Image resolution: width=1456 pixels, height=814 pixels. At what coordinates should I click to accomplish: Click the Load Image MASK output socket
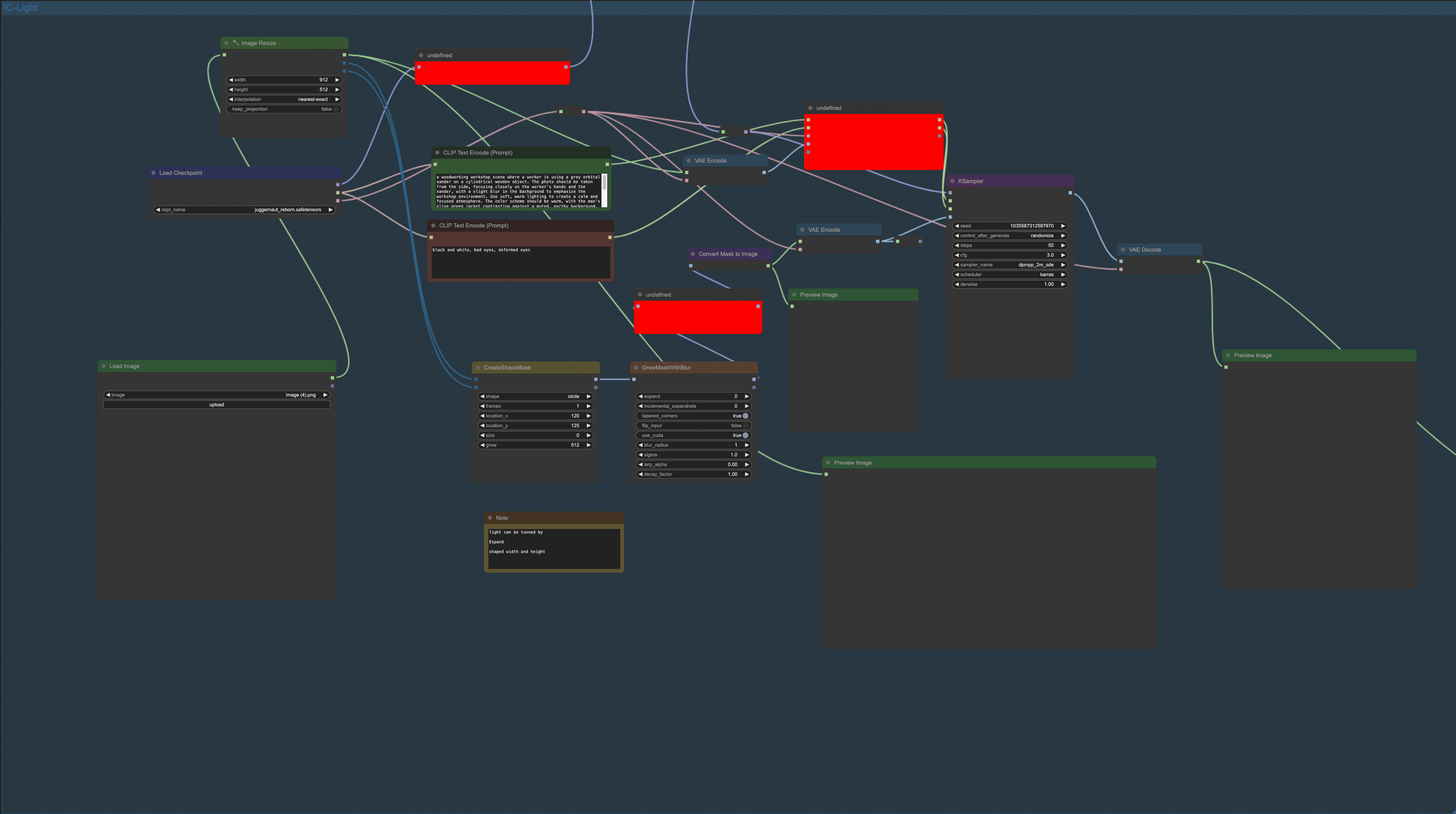coord(333,386)
